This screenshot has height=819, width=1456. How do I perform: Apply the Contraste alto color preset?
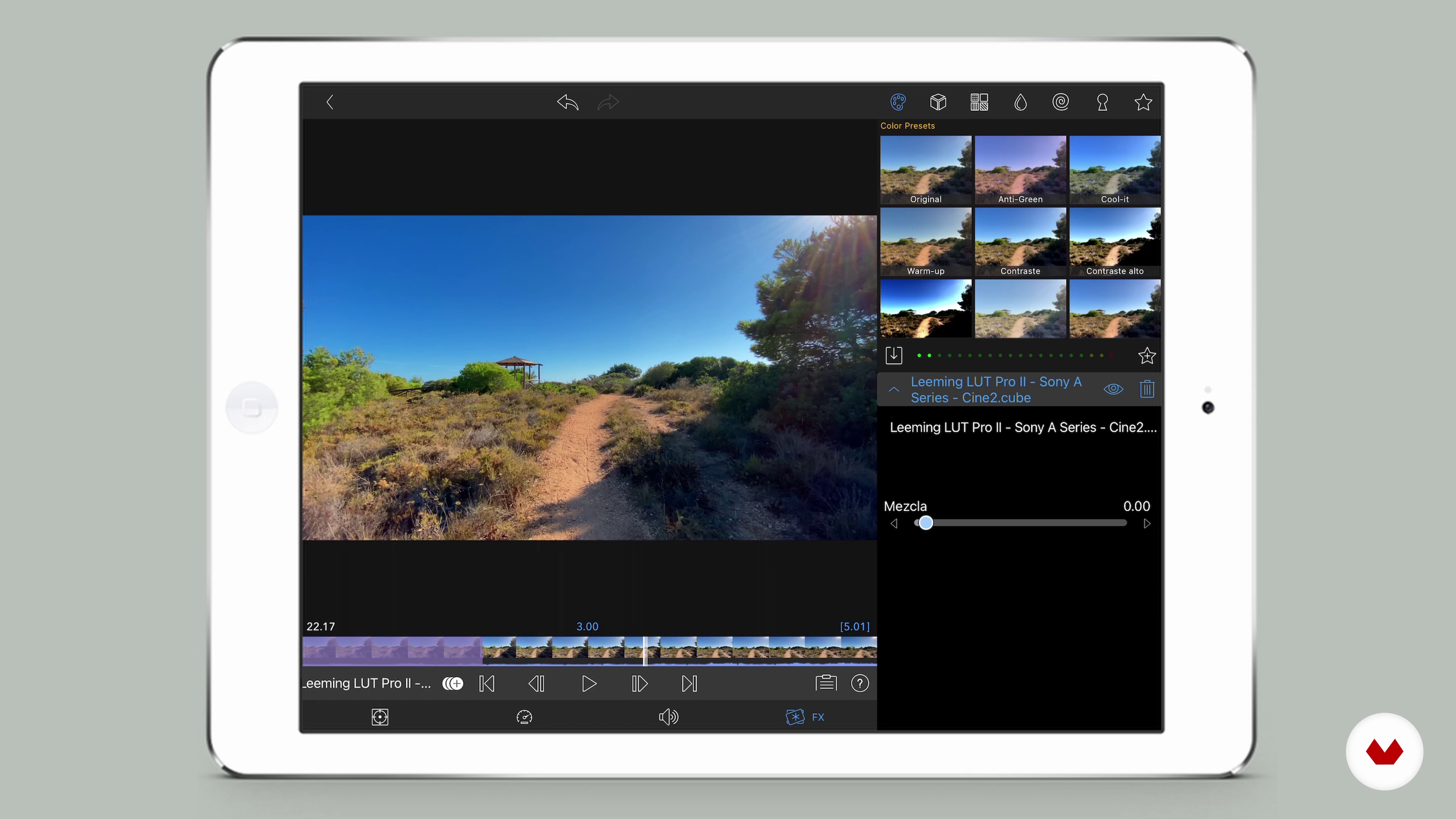tap(1115, 242)
